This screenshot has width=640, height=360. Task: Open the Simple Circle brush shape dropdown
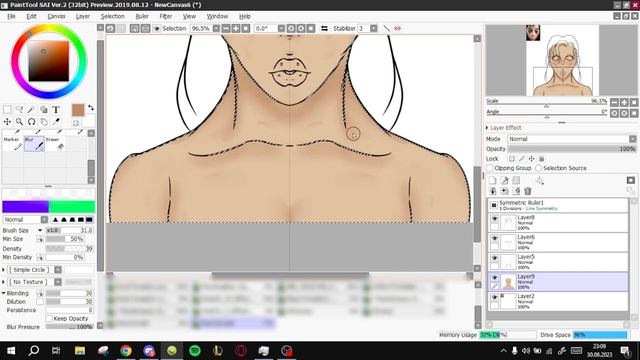coord(58,270)
